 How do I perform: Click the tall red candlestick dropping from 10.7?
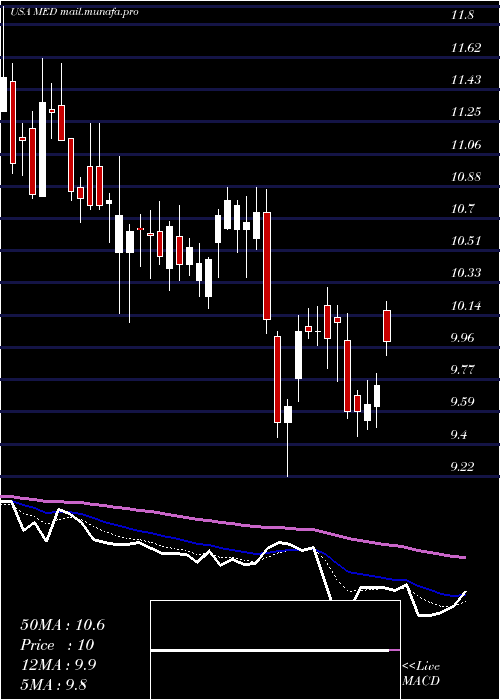pos(267,266)
